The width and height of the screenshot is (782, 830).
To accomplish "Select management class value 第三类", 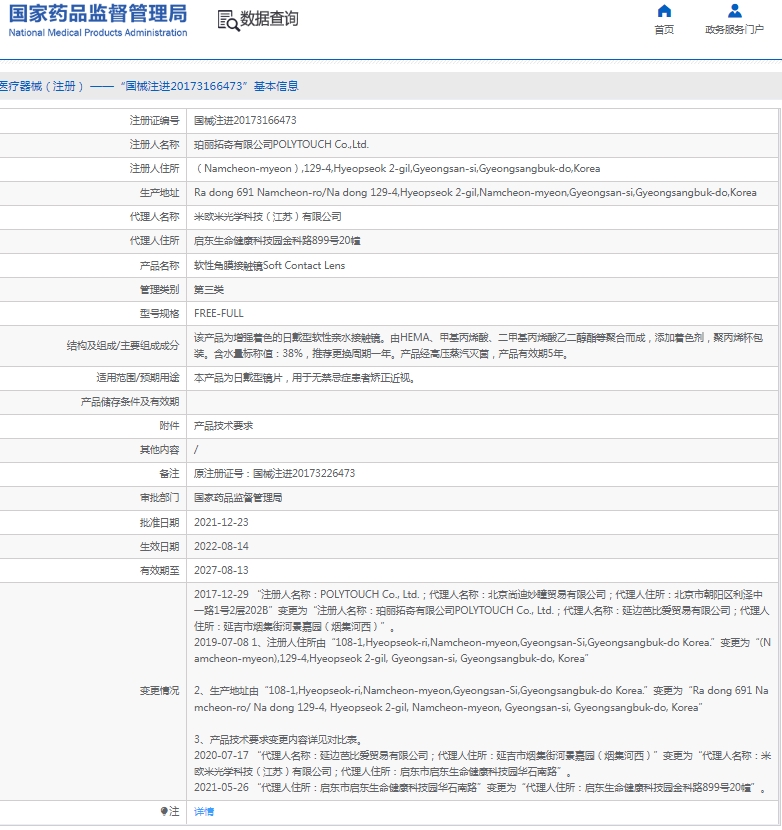I will click(209, 290).
